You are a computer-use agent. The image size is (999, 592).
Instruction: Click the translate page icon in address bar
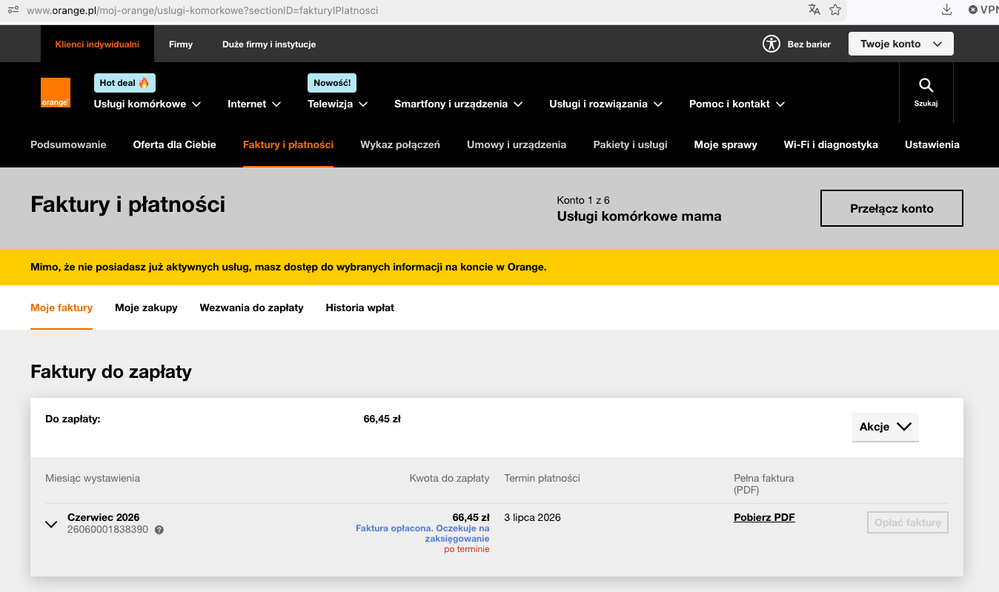pos(814,10)
